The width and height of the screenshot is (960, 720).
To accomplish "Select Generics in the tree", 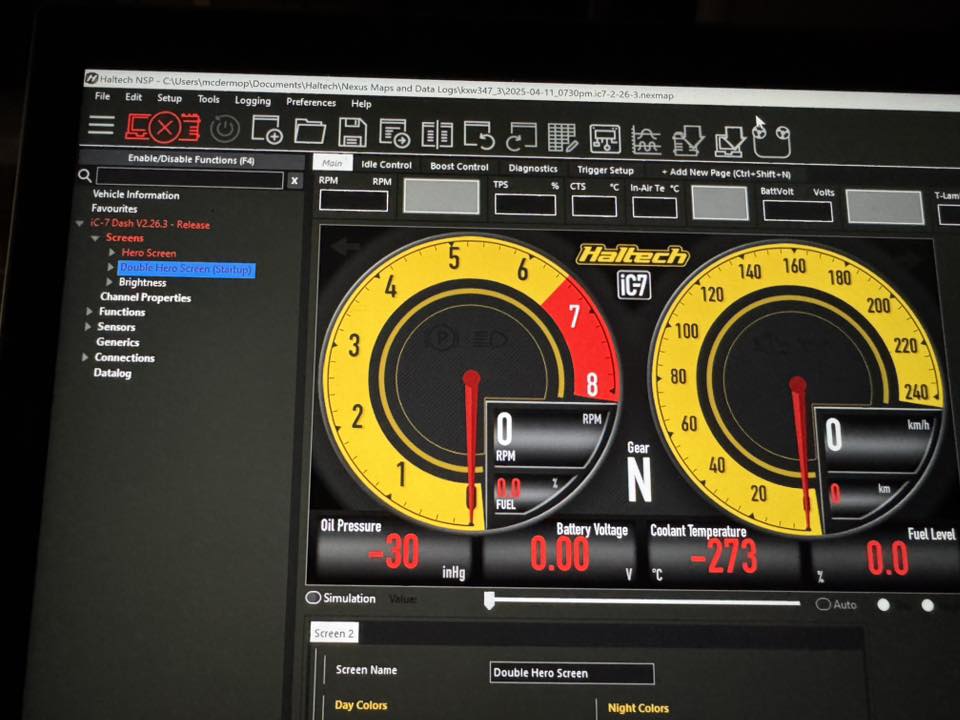I will point(118,342).
